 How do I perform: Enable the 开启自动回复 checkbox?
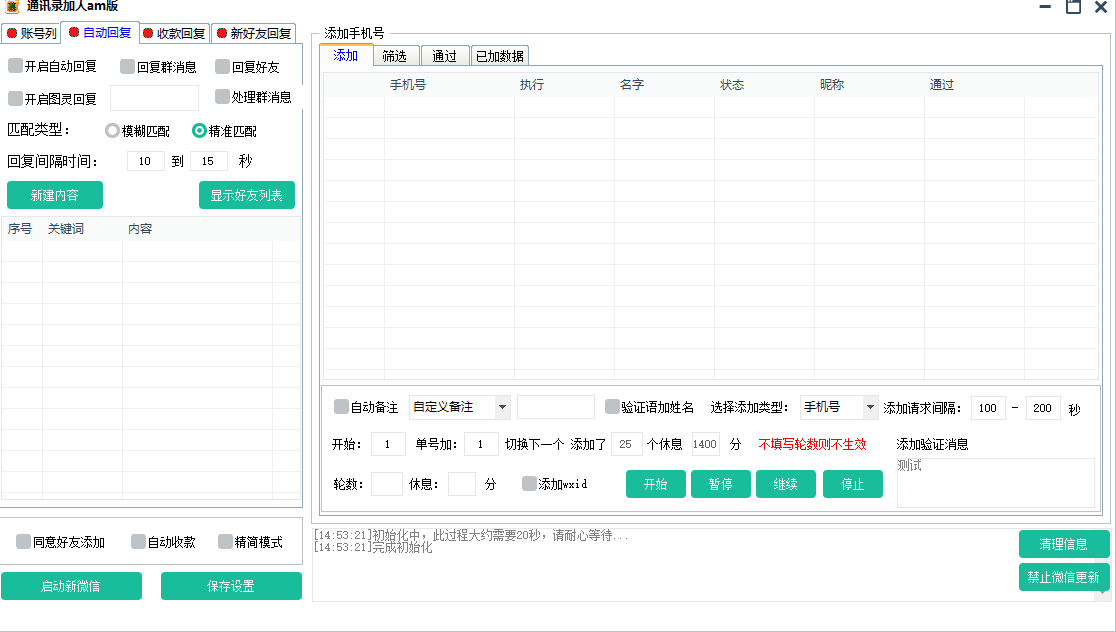pyautogui.click(x=14, y=66)
